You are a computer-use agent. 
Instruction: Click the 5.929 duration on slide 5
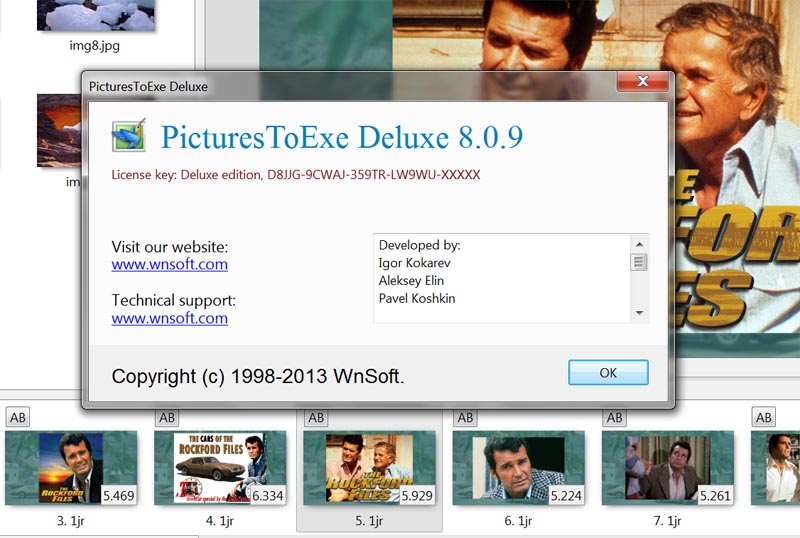(417, 496)
